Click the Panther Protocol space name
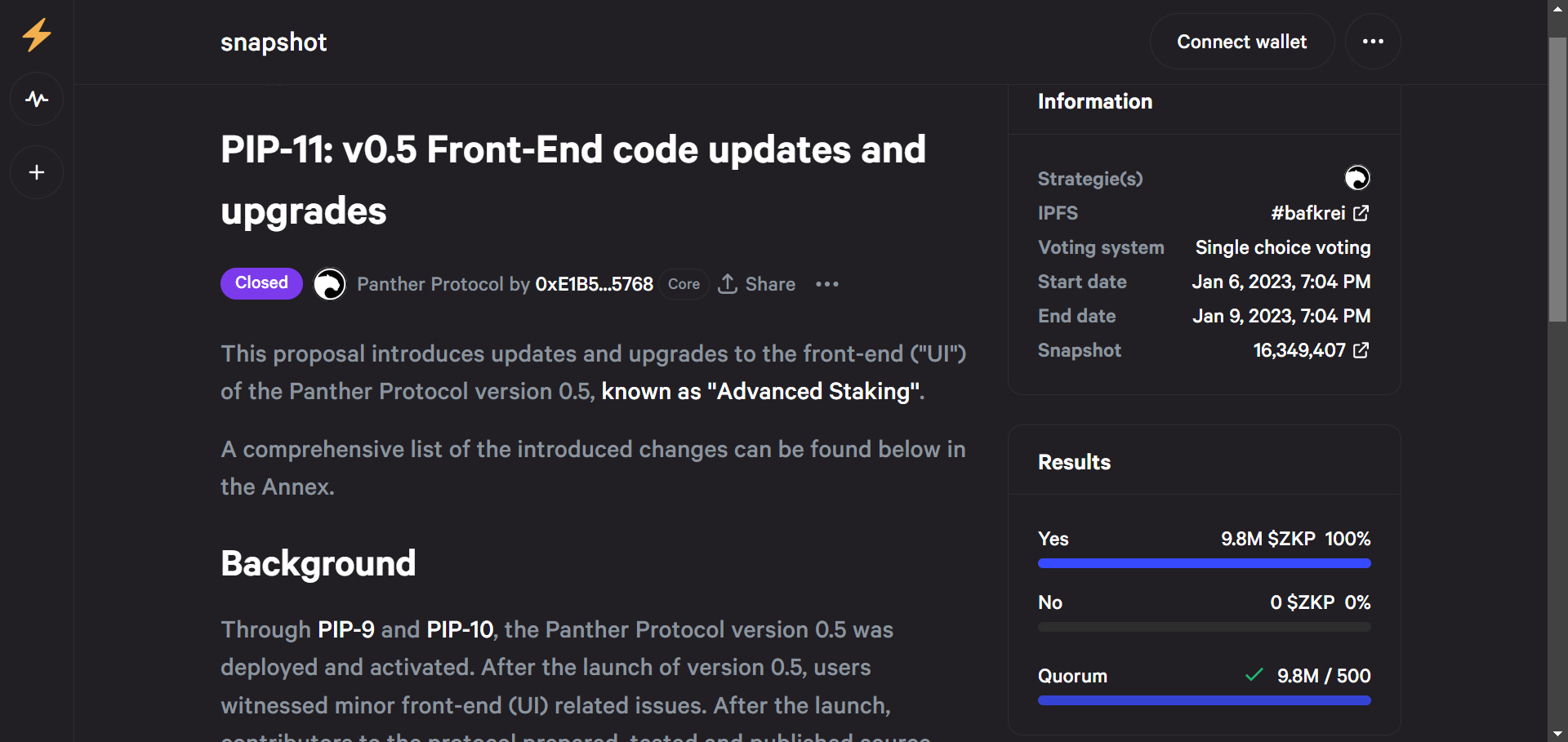Screen dimensions: 1568x742 (430, 284)
